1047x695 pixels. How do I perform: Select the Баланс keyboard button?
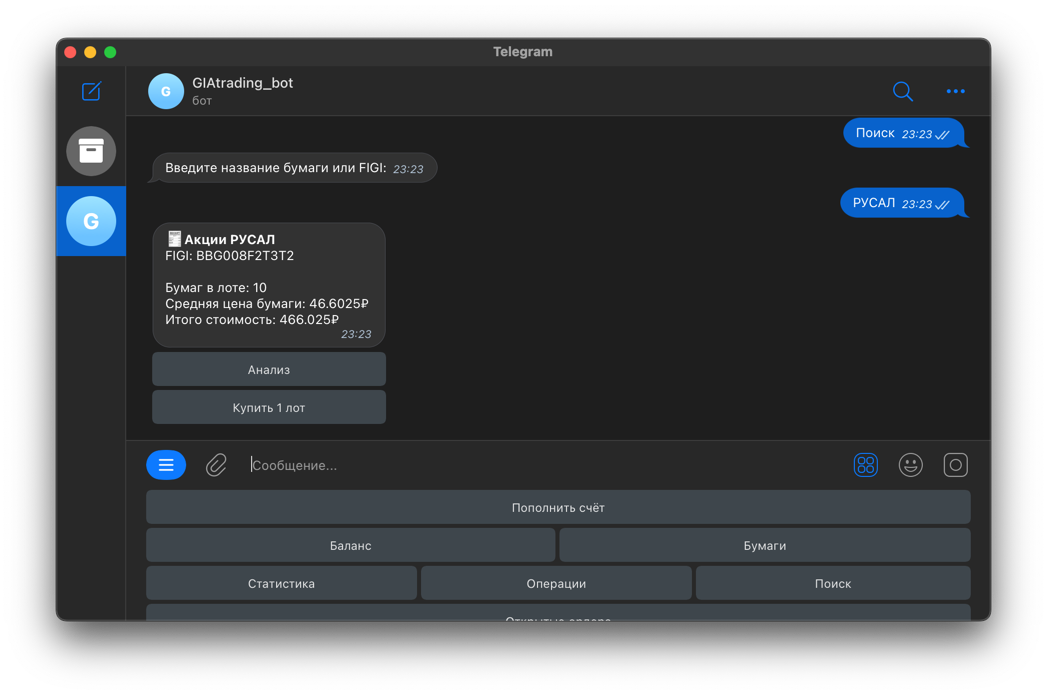coord(351,545)
